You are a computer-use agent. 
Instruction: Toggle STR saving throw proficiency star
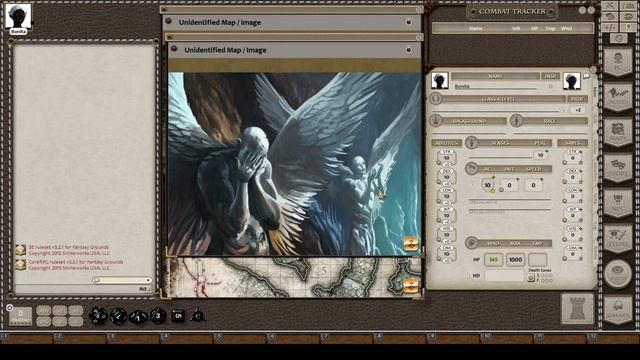(x=581, y=162)
